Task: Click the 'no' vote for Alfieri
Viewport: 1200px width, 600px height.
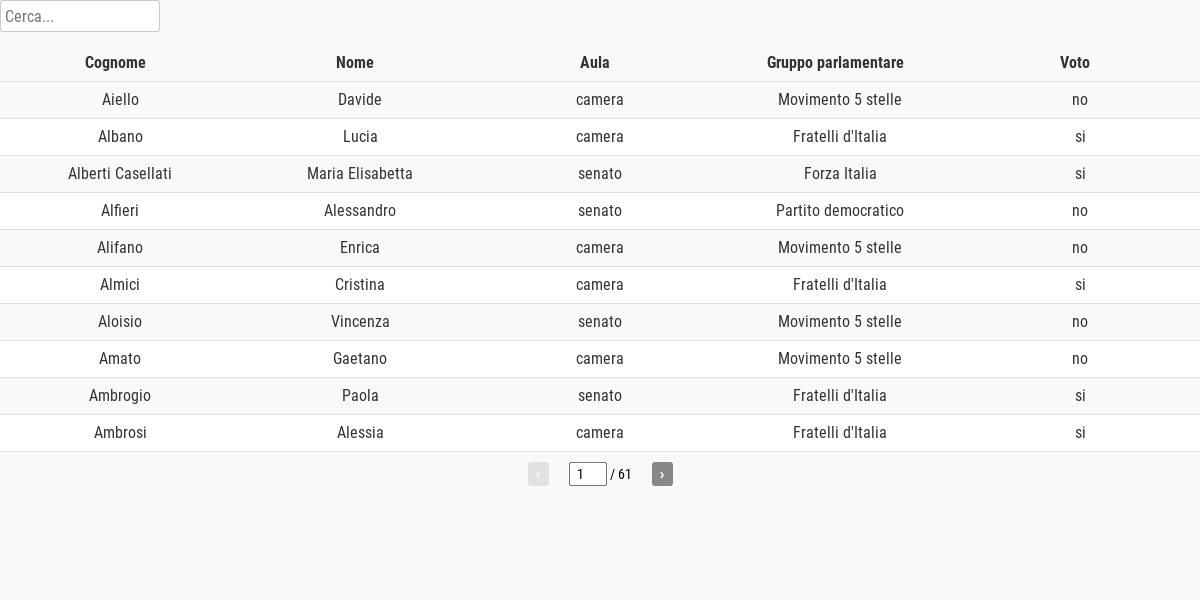Action: [x=1080, y=211]
